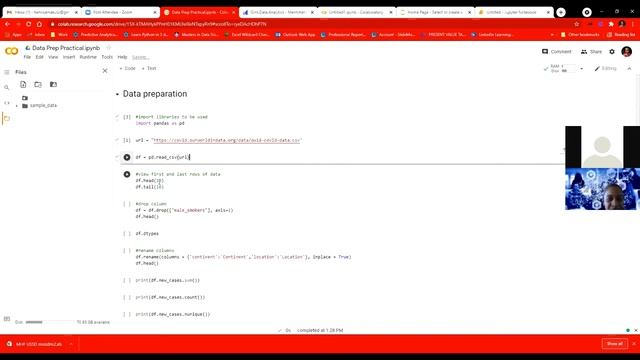This screenshot has width=640, height=360.
Task: Open the File menu
Action: [27, 57]
